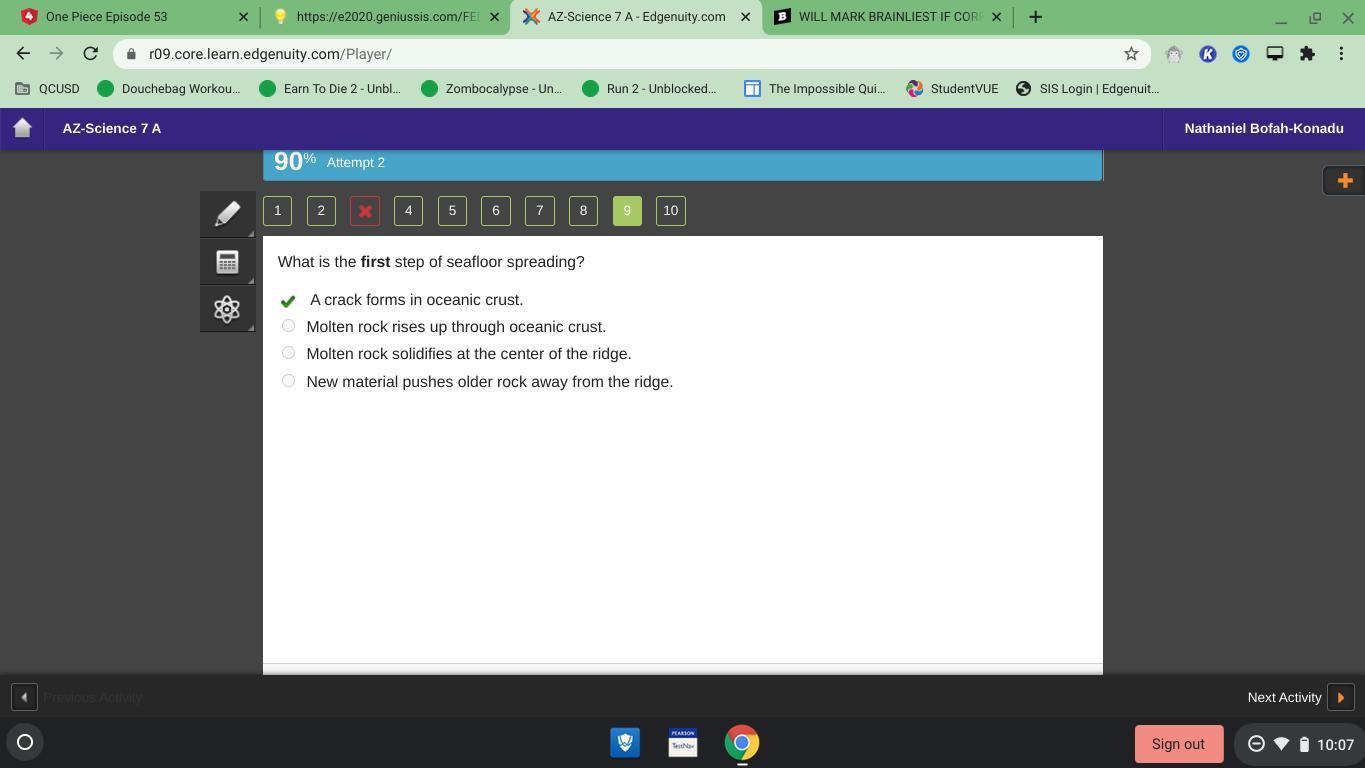Open the calculator tool

click(x=227, y=262)
